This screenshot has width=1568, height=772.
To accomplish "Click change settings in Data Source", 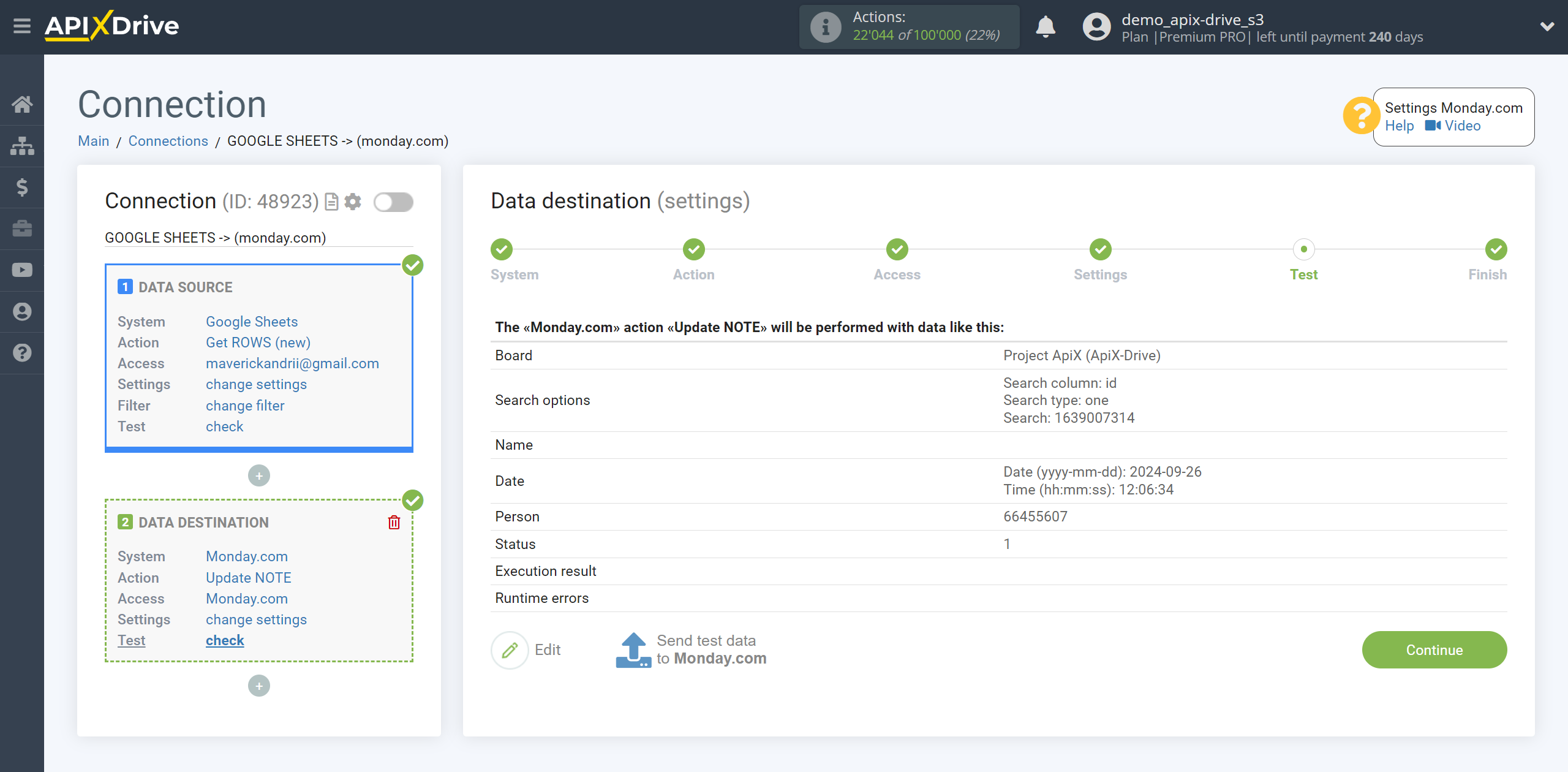I will point(256,384).
